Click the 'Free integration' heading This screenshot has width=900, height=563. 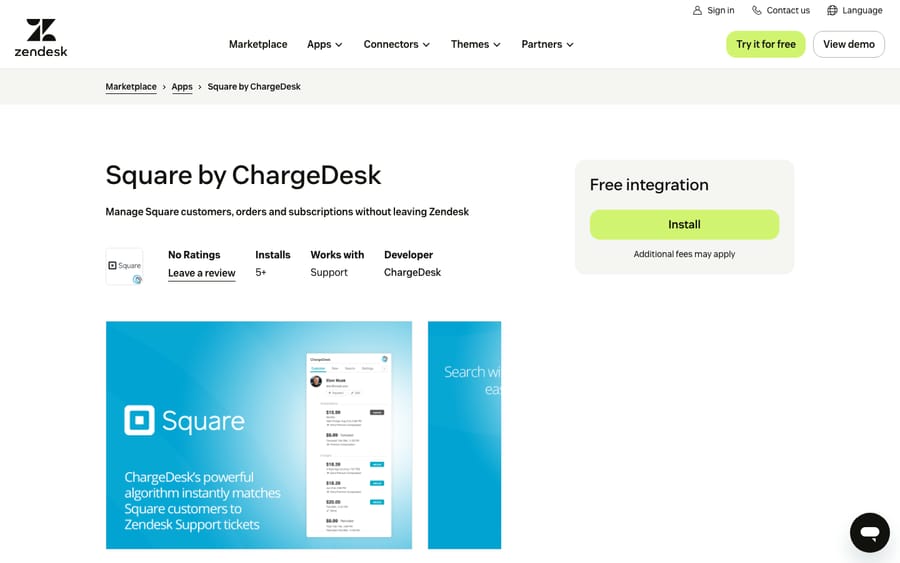(649, 185)
